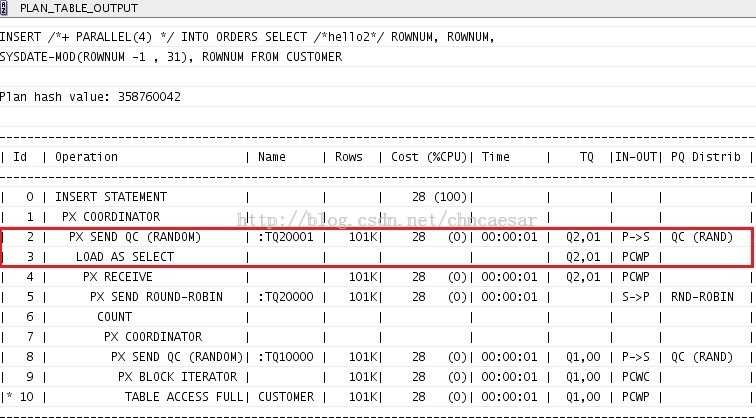The width and height of the screenshot is (756, 418).
Task: Click '101K' rows value in TABLE ACCESS FULL row
Action: [363, 397]
